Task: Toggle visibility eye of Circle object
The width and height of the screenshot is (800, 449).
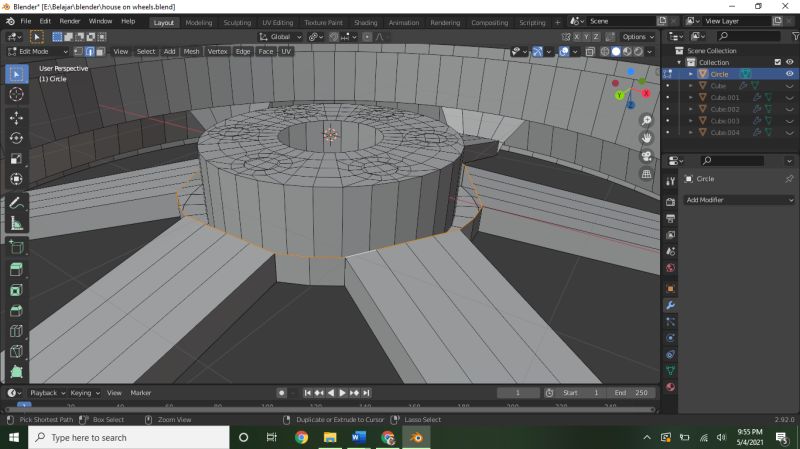Action: click(x=789, y=74)
